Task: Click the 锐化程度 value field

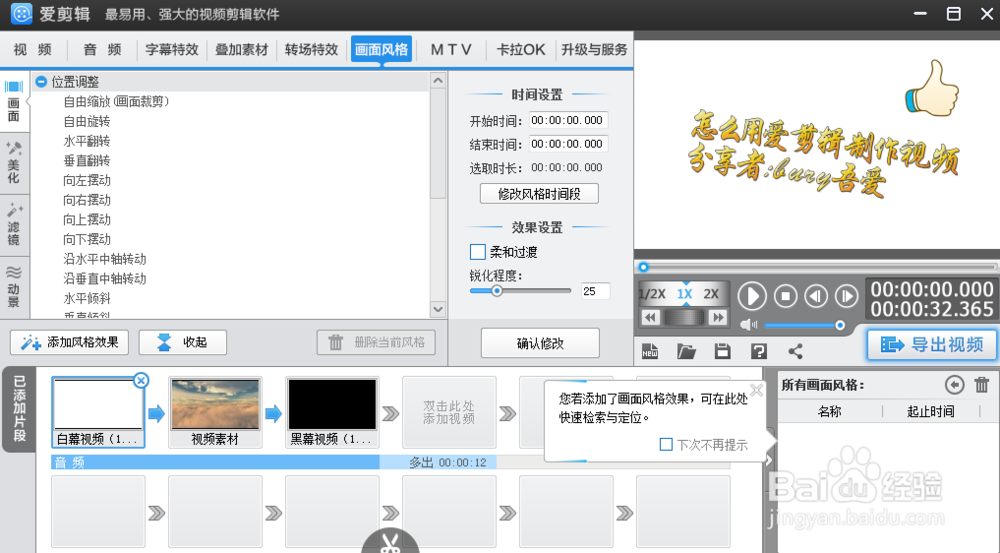Action: (x=595, y=291)
